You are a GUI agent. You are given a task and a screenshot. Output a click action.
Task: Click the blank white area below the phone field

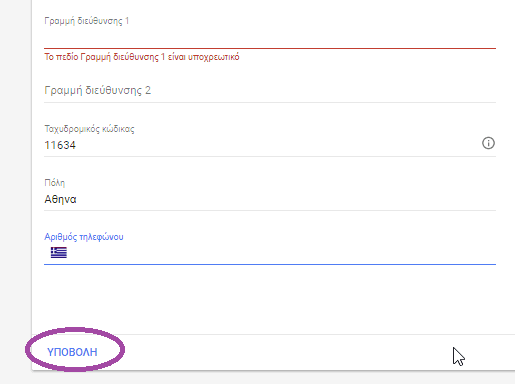270,298
